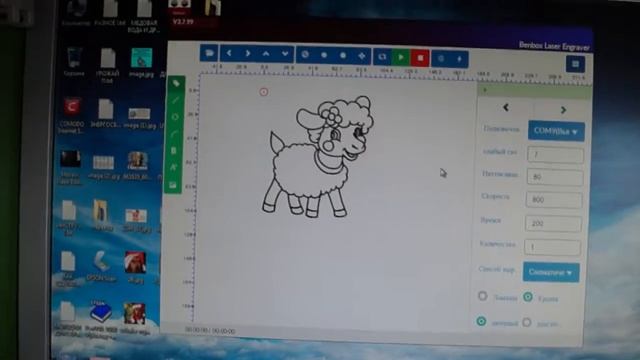Select the curve tool in green sidebar
The width and height of the screenshot is (640, 360).
click(x=175, y=134)
